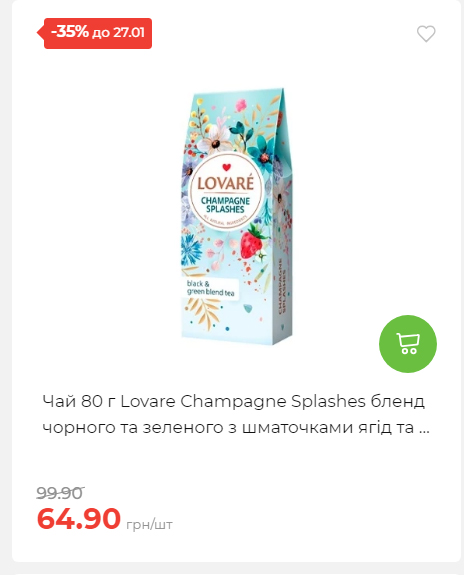Click the vertical Champagne Splashes text on package side
This screenshot has height=575, width=464.
click(x=282, y=286)
